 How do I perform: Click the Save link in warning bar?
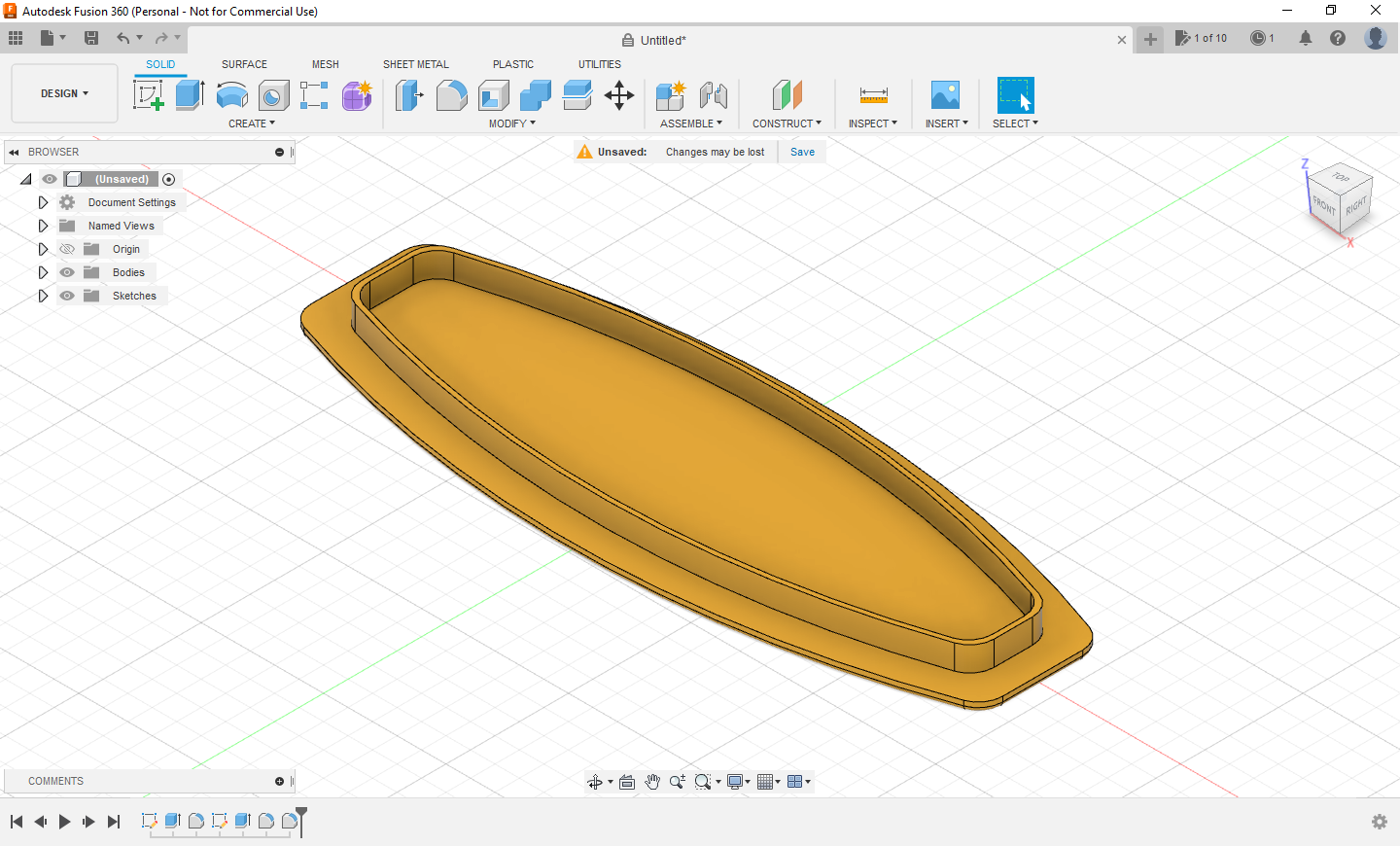[802, 152]
